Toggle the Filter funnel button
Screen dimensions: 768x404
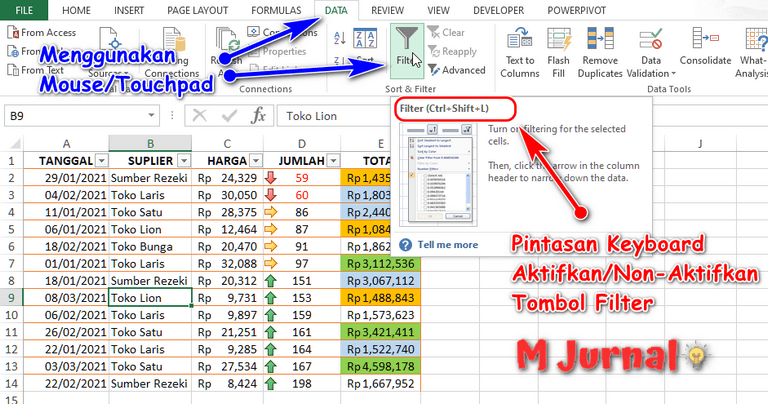click(407, 50)
